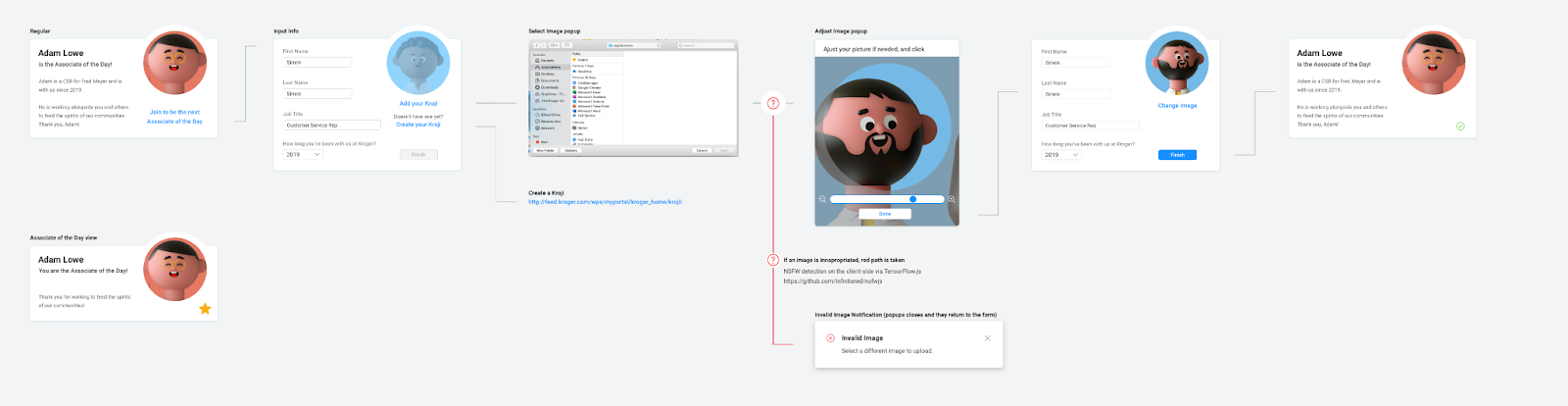1568x406 pixels.
Task: Click the disabled Finish button in Input Info form
Action: coord(418,155)
